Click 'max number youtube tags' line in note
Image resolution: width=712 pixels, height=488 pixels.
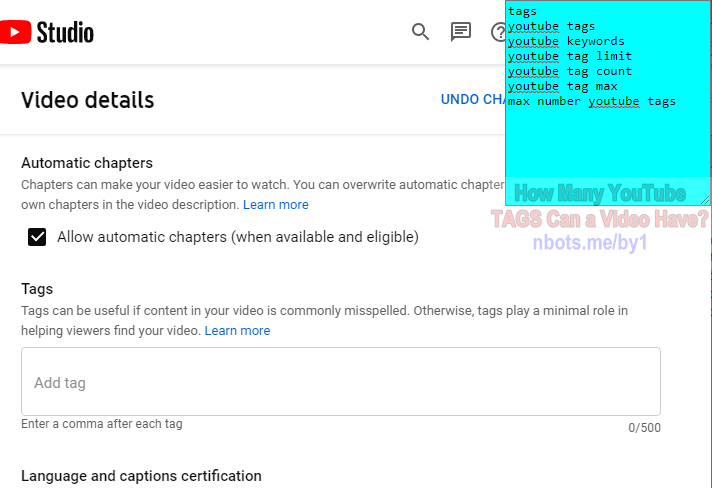coord(592,101)
